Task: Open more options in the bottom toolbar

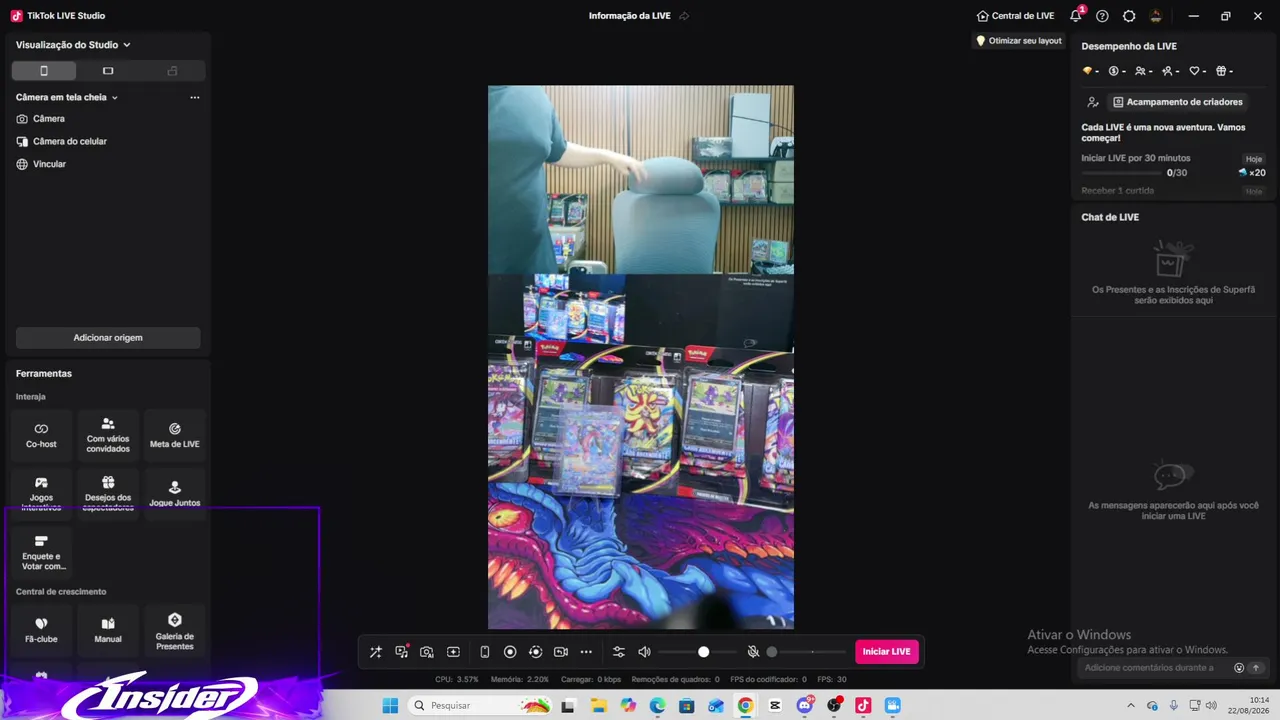Action: click(x=586, y=652)
